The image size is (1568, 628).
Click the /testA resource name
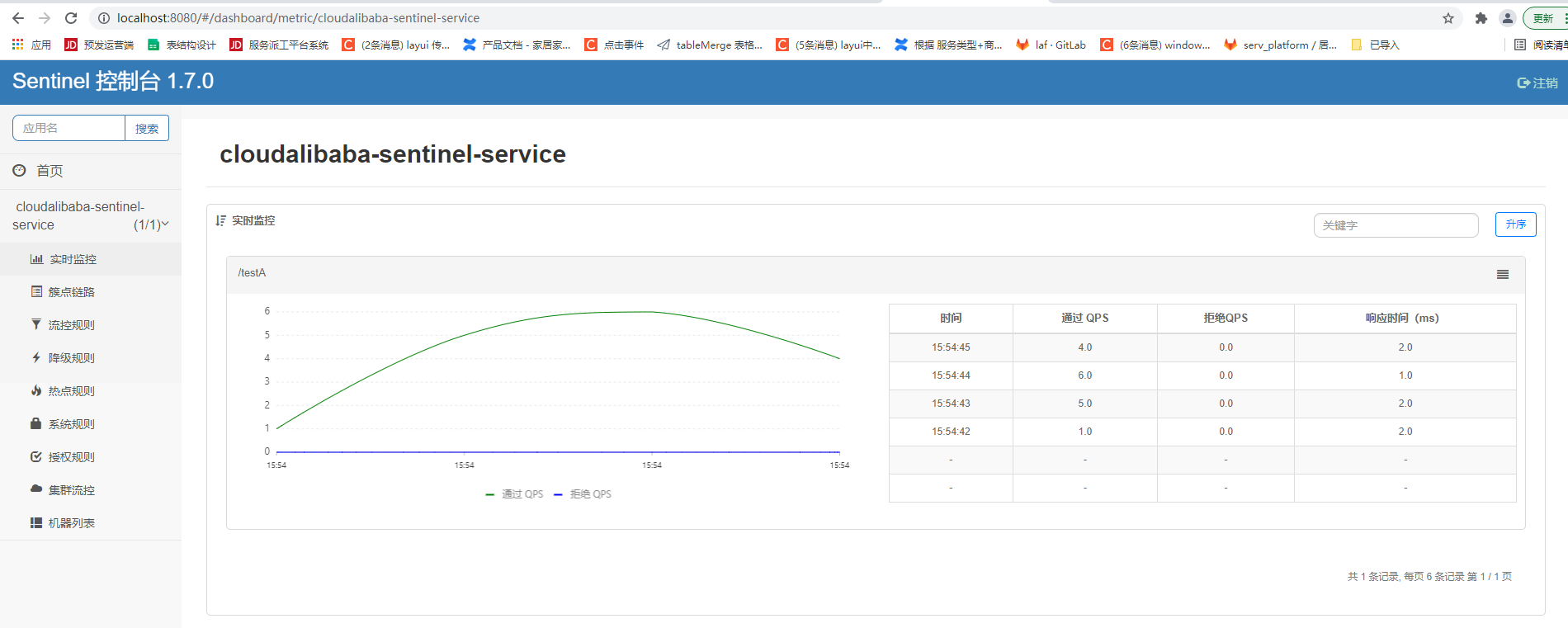coord(252,273)
